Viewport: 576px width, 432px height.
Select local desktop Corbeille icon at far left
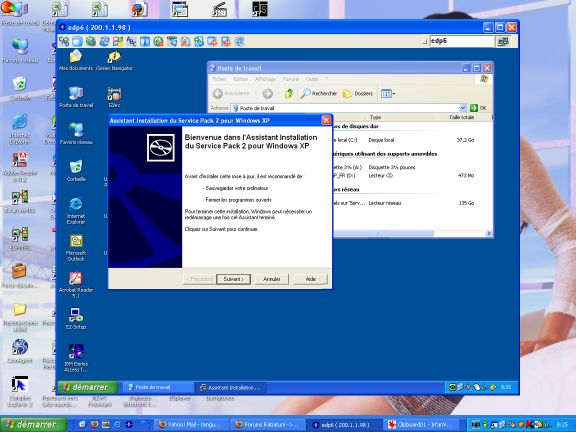(x=20, y=88)
